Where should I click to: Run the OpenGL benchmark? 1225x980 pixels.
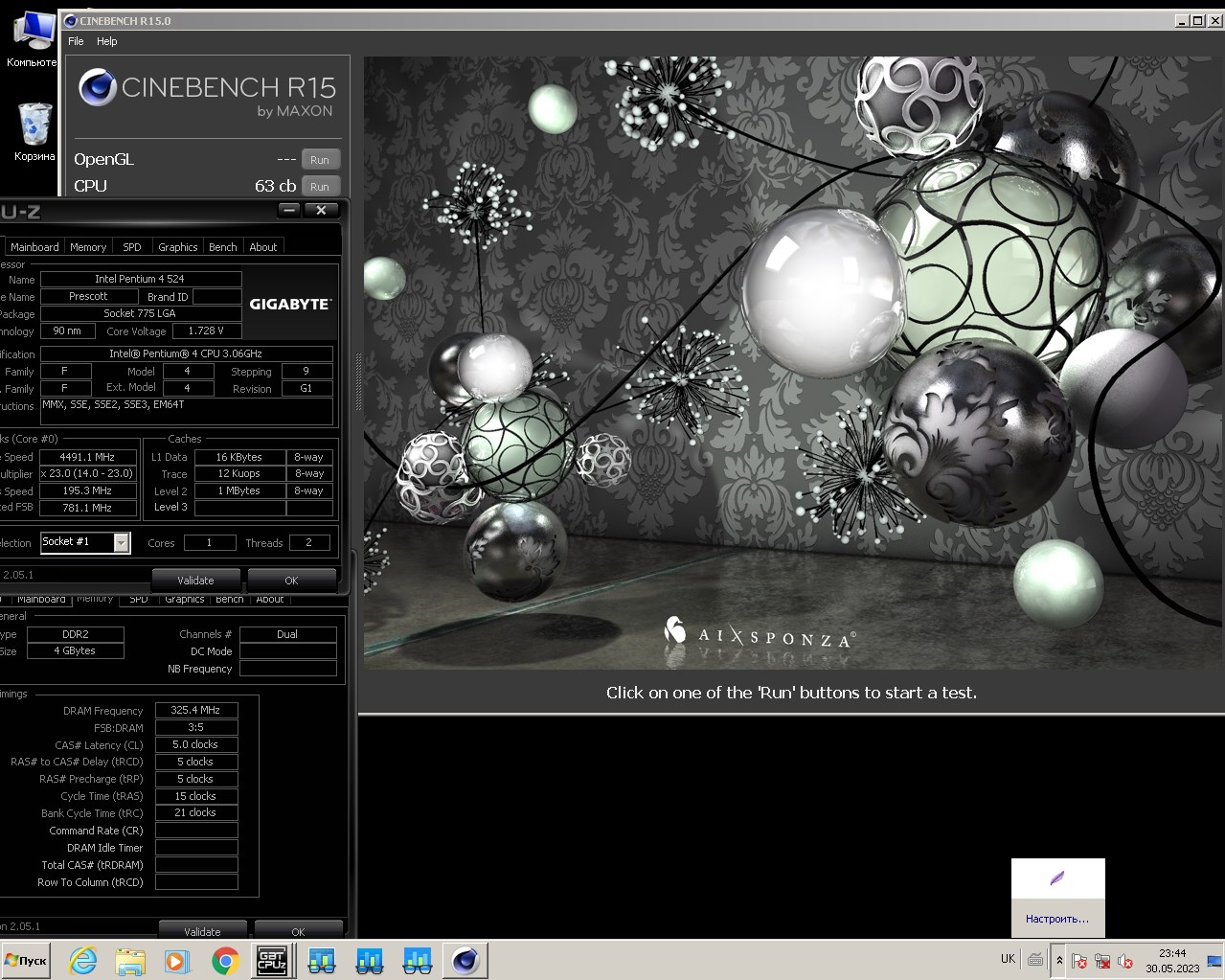pyautogui.click(x=320, y=160)
